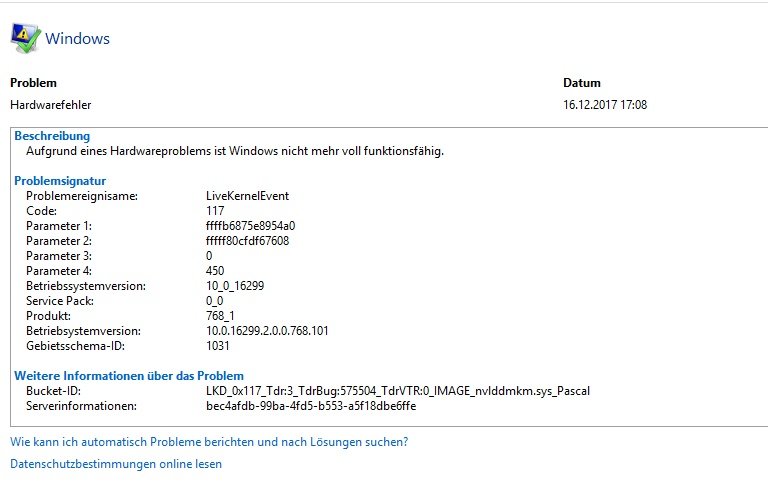Screen dimensions: 768x483
Task: Click the Problemsignatur section heading
Action: tap(60, 181)
